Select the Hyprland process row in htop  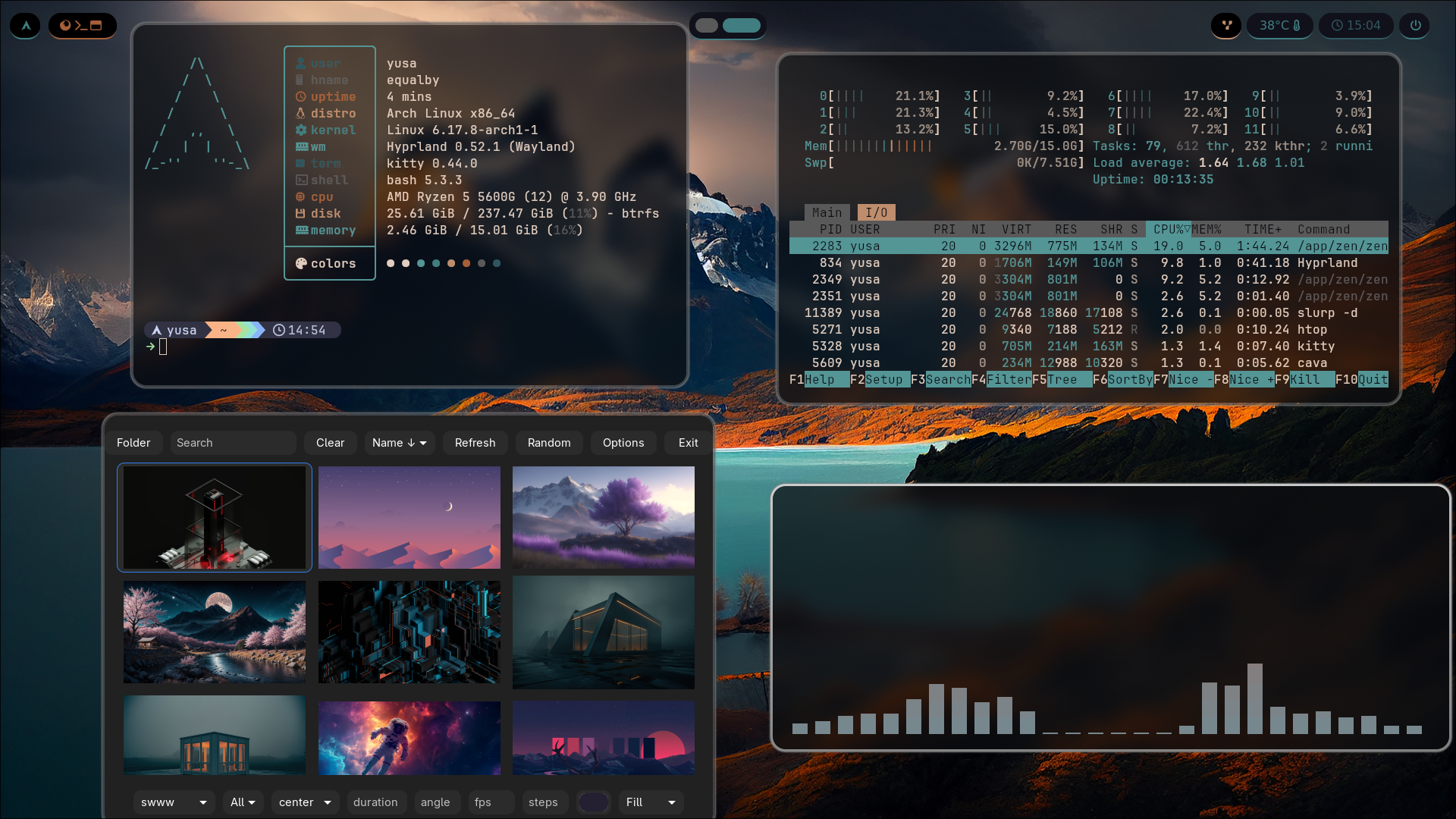pyautogui.click(x=1089, y=262)
